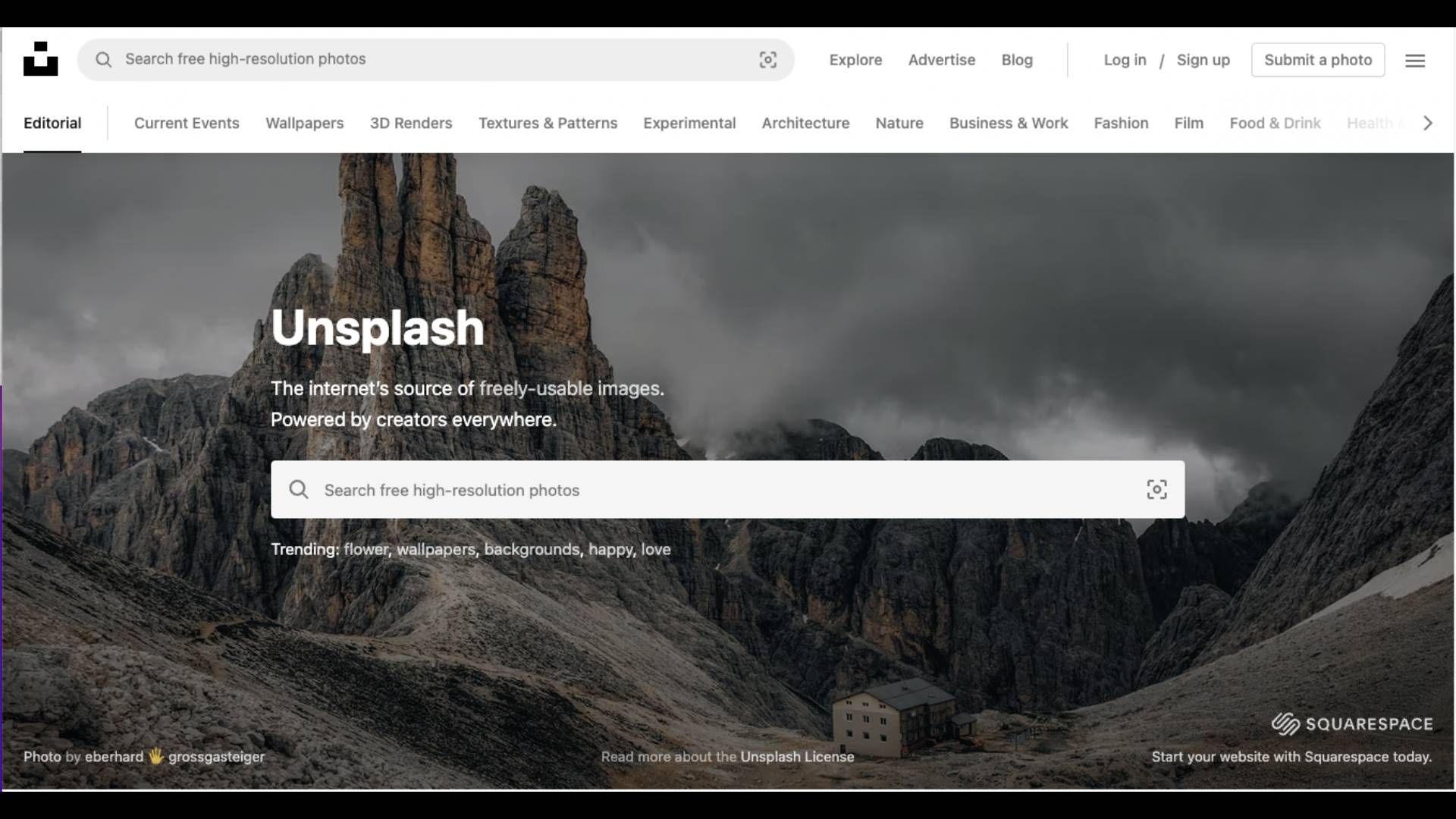Screen dimensions: 1456x819
Task: Switch to Current Events topic
Action: 187,123
